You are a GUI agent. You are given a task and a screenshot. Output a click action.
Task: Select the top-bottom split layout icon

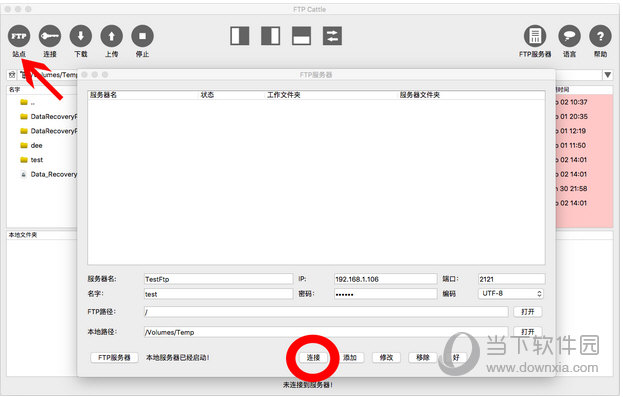point(301,36)
